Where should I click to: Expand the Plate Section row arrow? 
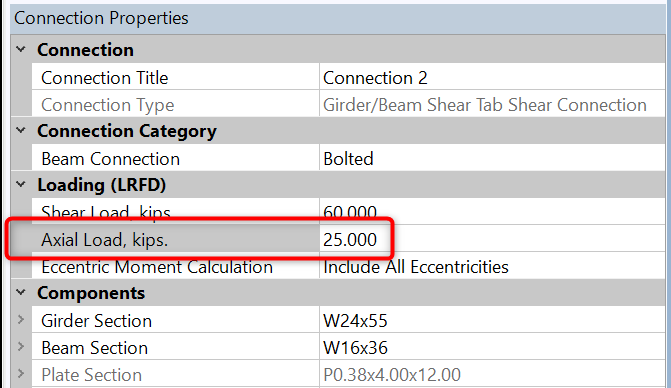(x=21, y=374)
